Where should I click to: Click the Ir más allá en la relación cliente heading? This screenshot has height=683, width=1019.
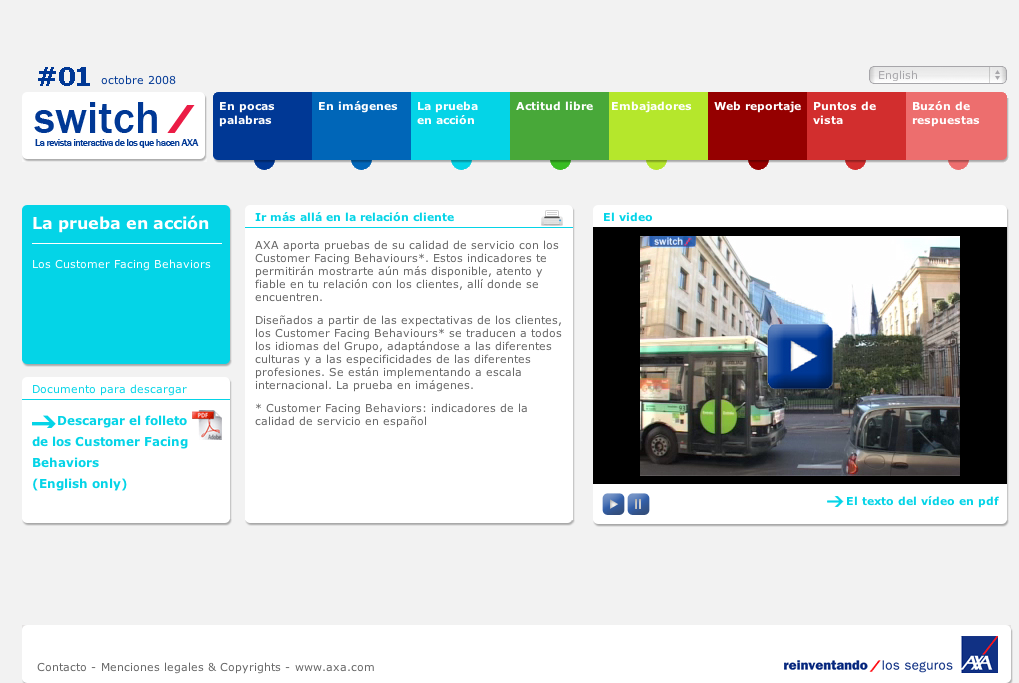coord(354,217)
